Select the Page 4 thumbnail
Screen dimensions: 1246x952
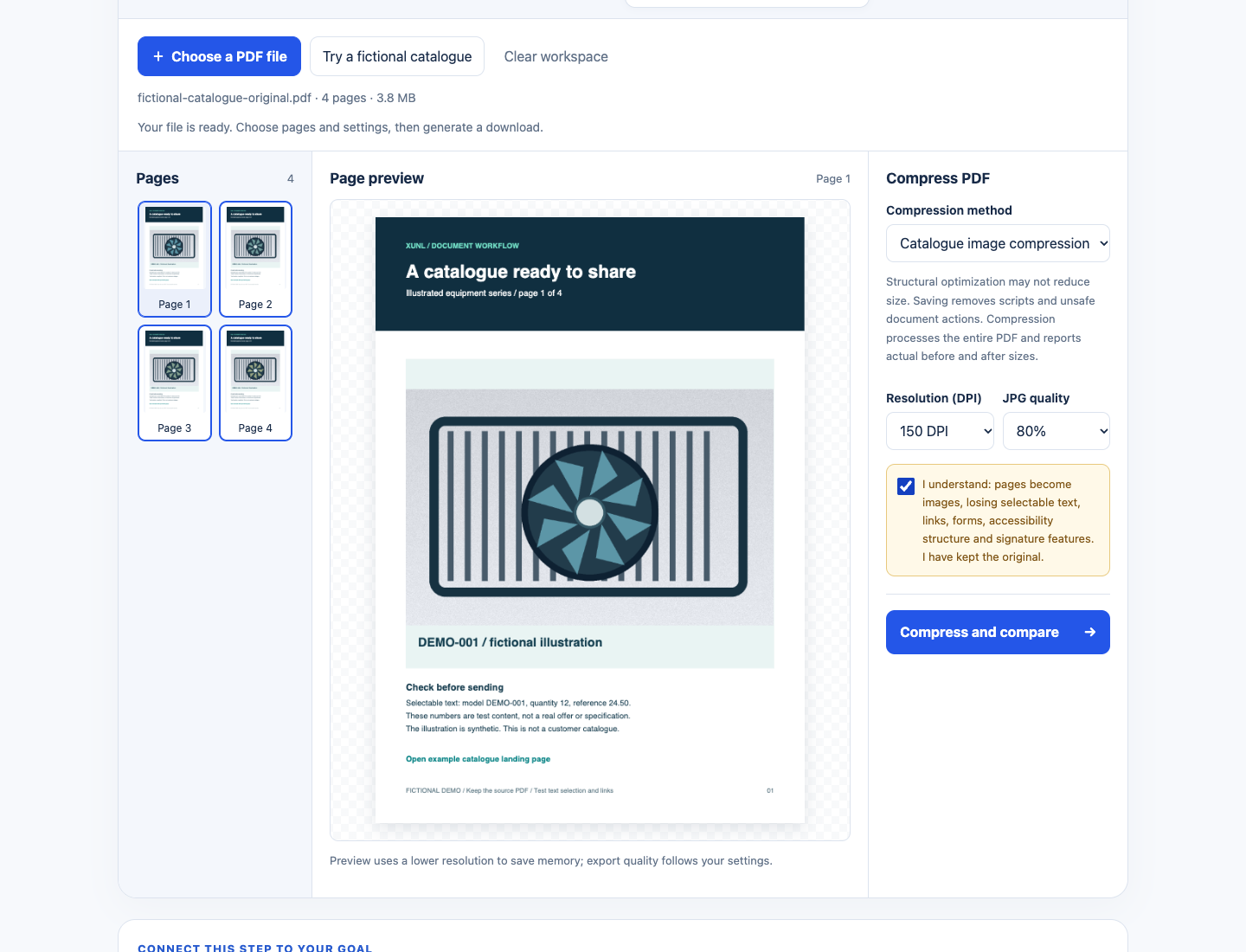(255, 383)
